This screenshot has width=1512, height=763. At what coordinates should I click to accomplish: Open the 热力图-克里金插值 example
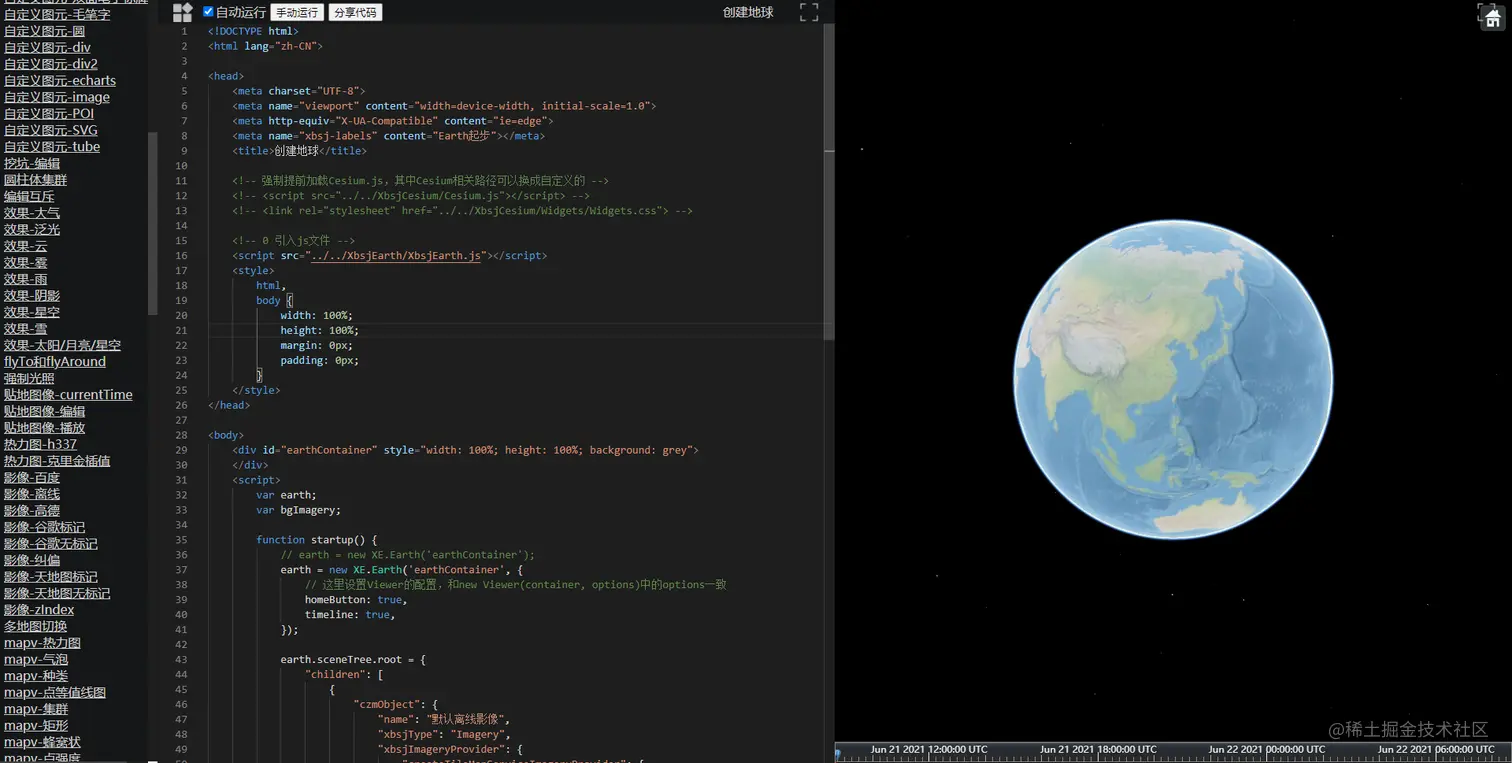(57, 460)
